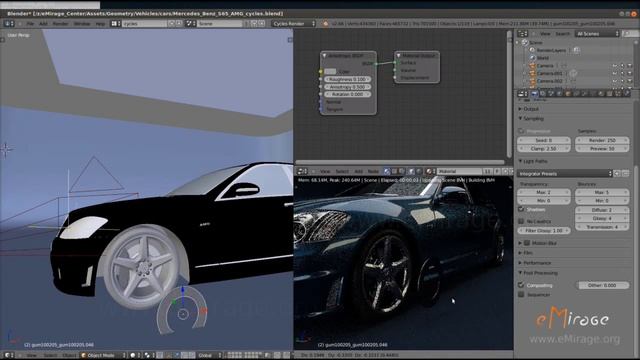640x360 pixels.
Task: Click the Glossy bounces field
Action: point(602,218)
